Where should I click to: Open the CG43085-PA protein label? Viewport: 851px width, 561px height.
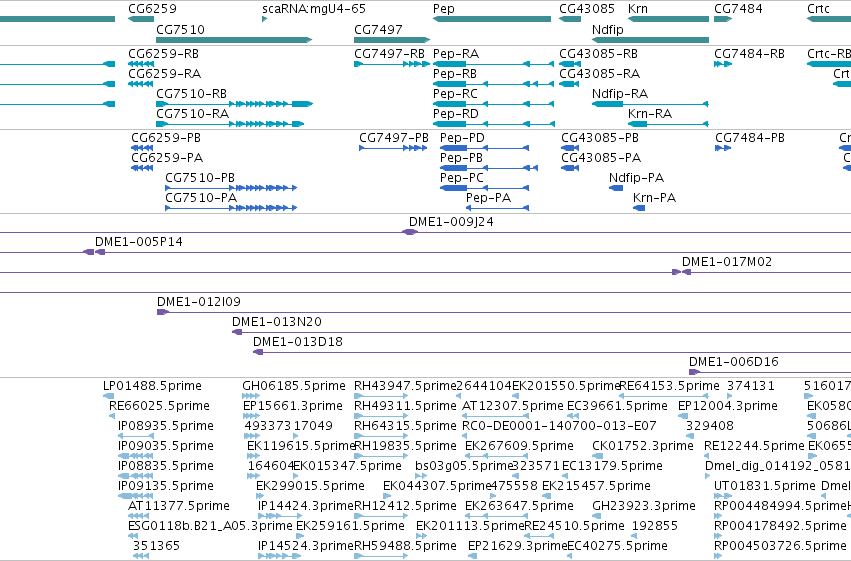pos(601,158)
